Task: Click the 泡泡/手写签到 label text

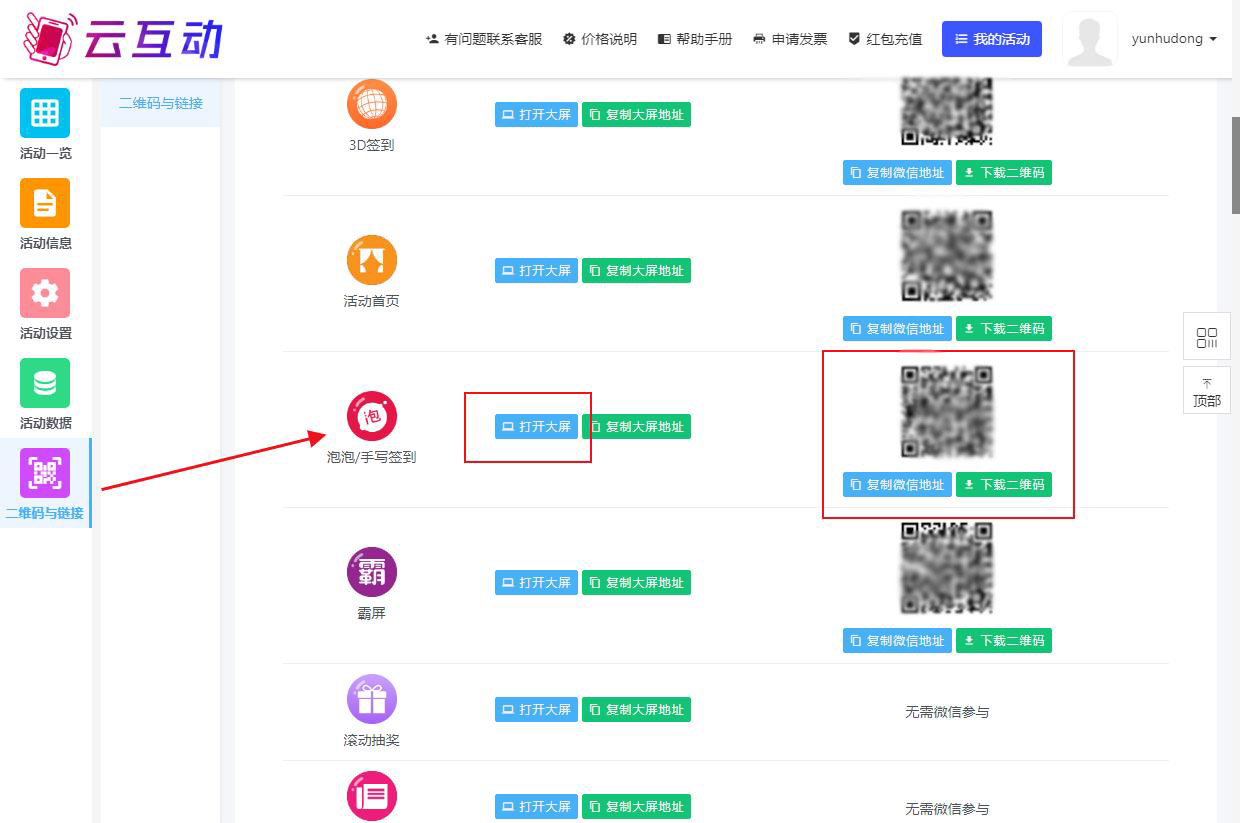Action: click(372, 457)
